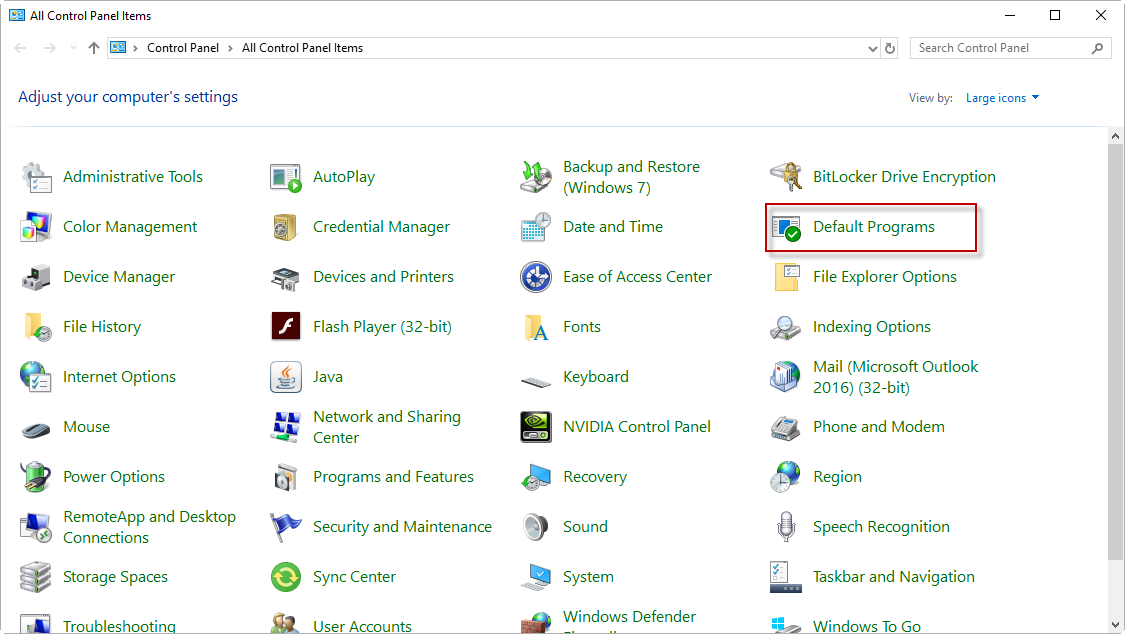1125x634 pixels.
Task: Open the Color Management icon
Action: click(x=37, y=227)
